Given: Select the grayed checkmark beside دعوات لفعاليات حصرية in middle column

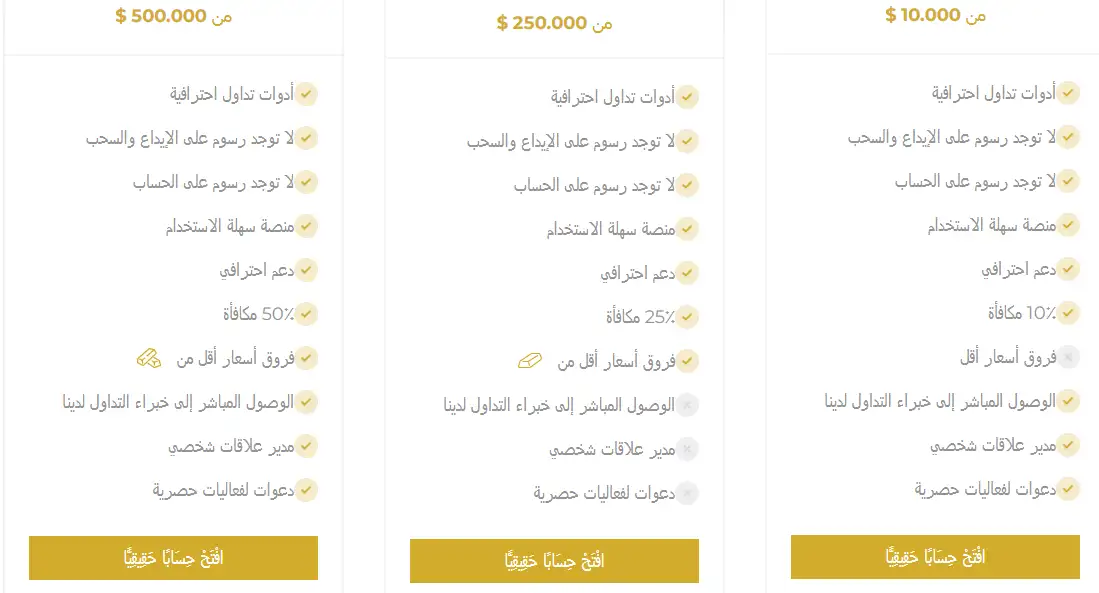Looking at the screenshot, I should (x=687, y=493).
